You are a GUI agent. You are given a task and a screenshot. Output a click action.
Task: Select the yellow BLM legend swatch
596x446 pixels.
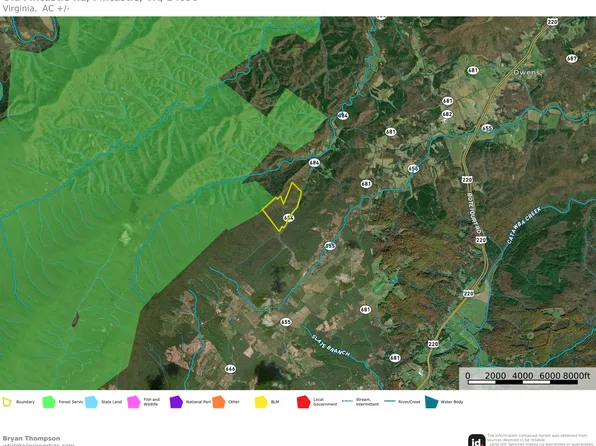(261, 402)
